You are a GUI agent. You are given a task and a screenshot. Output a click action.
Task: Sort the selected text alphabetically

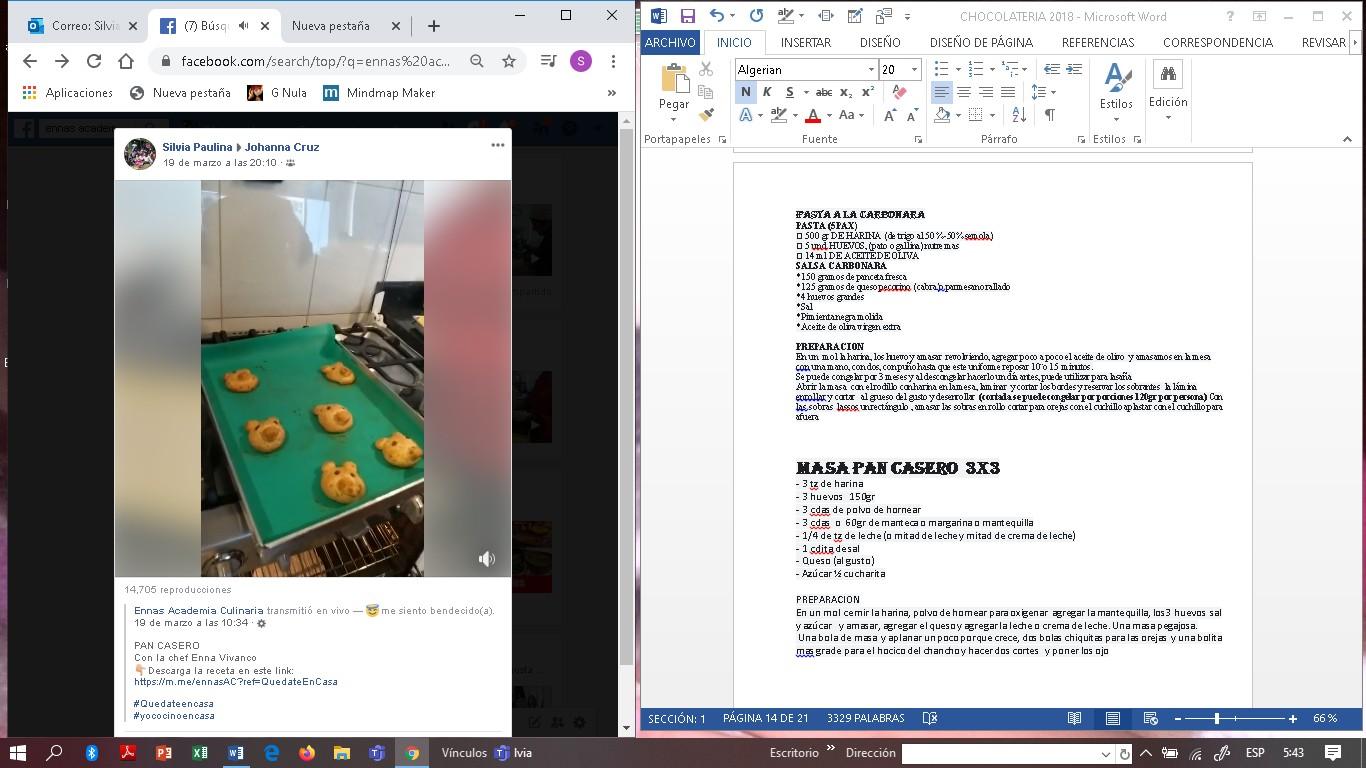[x=1019, y=115]
